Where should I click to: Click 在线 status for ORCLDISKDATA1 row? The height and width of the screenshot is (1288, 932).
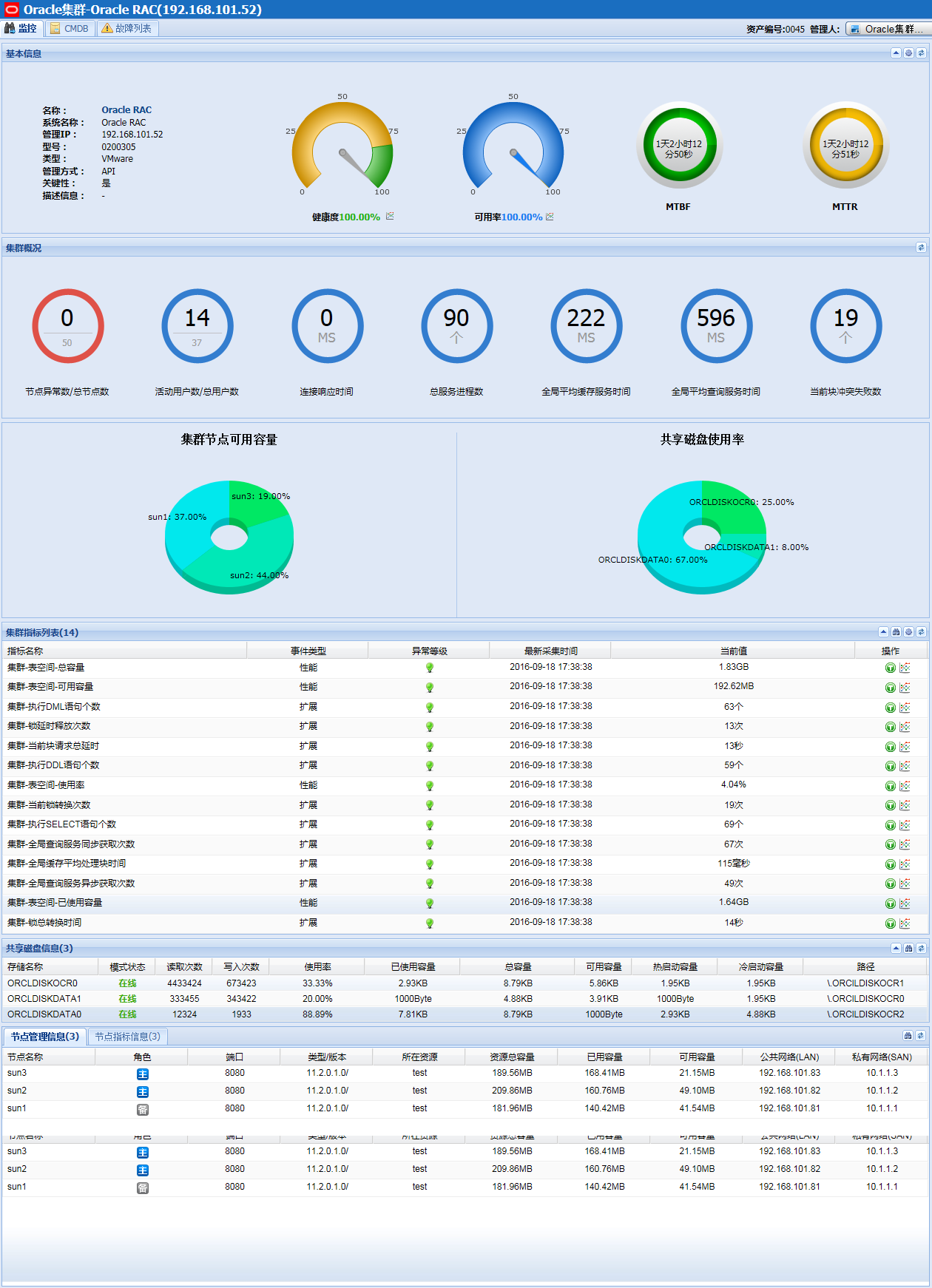pyautogui.click(x=127, y=999)
